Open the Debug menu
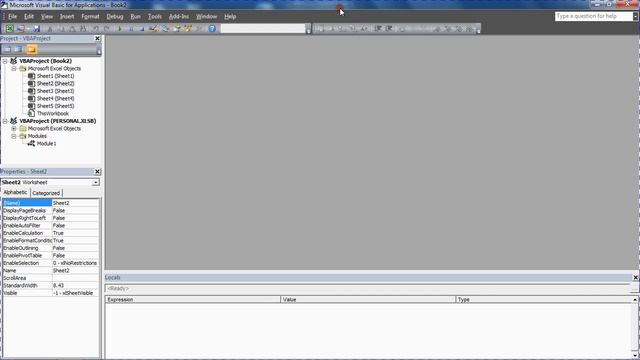 click(115, 16)
